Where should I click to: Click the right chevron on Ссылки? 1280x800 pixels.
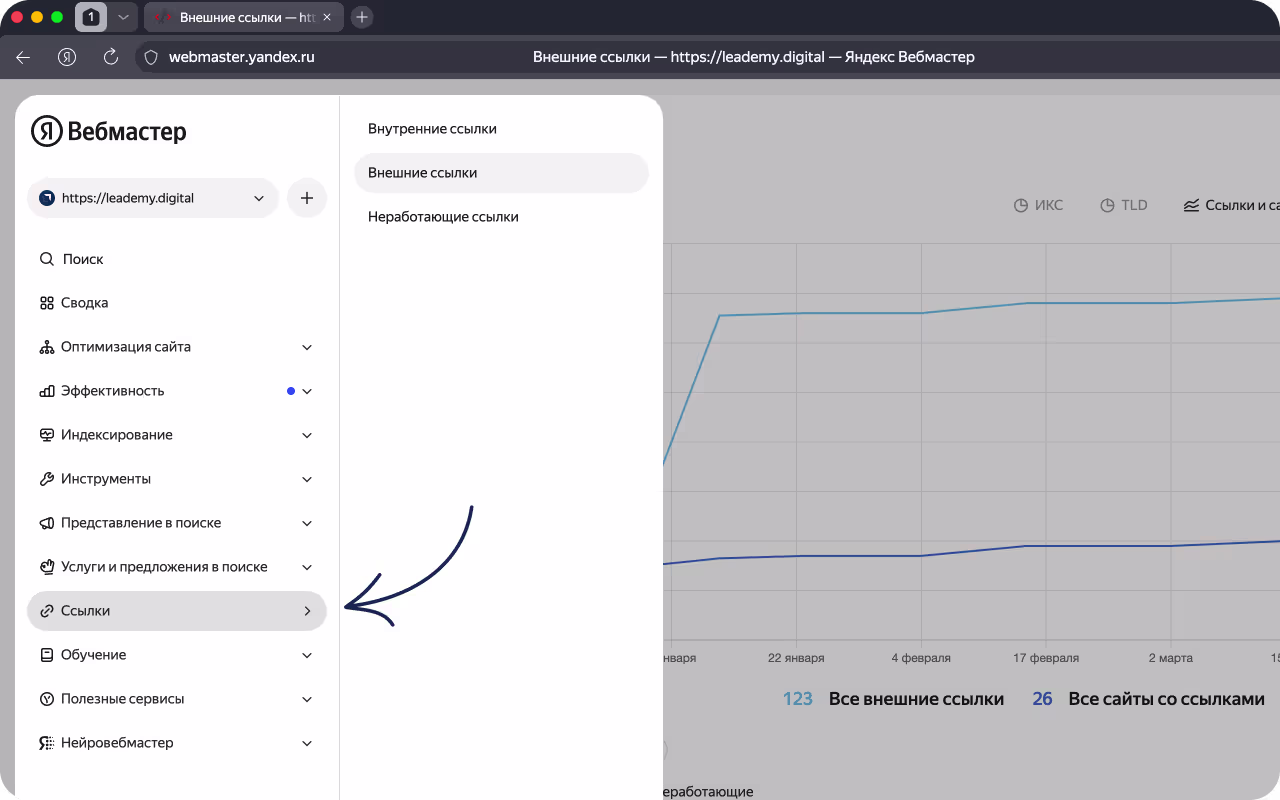(x=307, y=611)
